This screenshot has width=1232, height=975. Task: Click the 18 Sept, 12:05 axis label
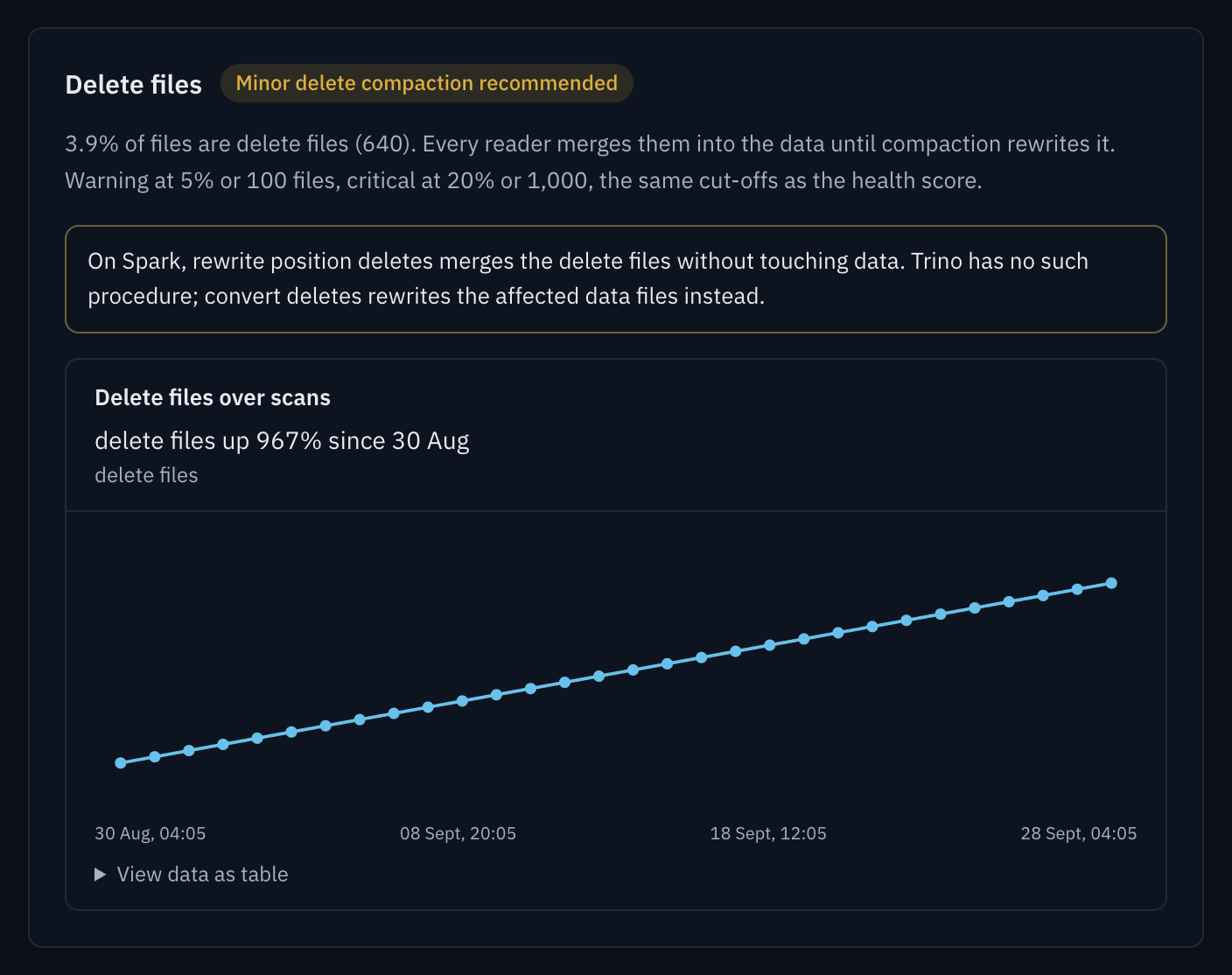pyautogui.click(x=768, y=833)
